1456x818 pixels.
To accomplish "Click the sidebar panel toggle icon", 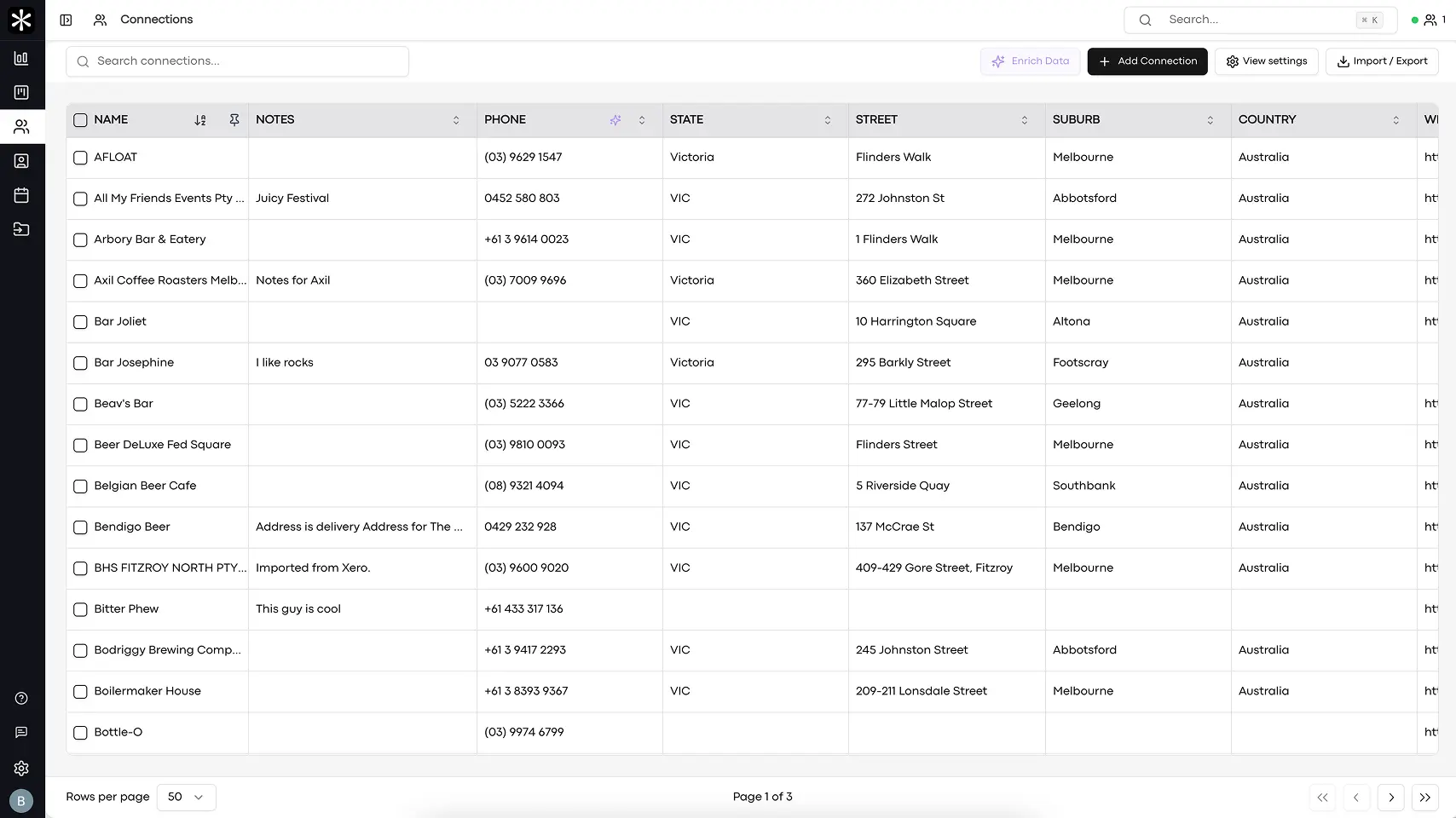I will (66, 20).
